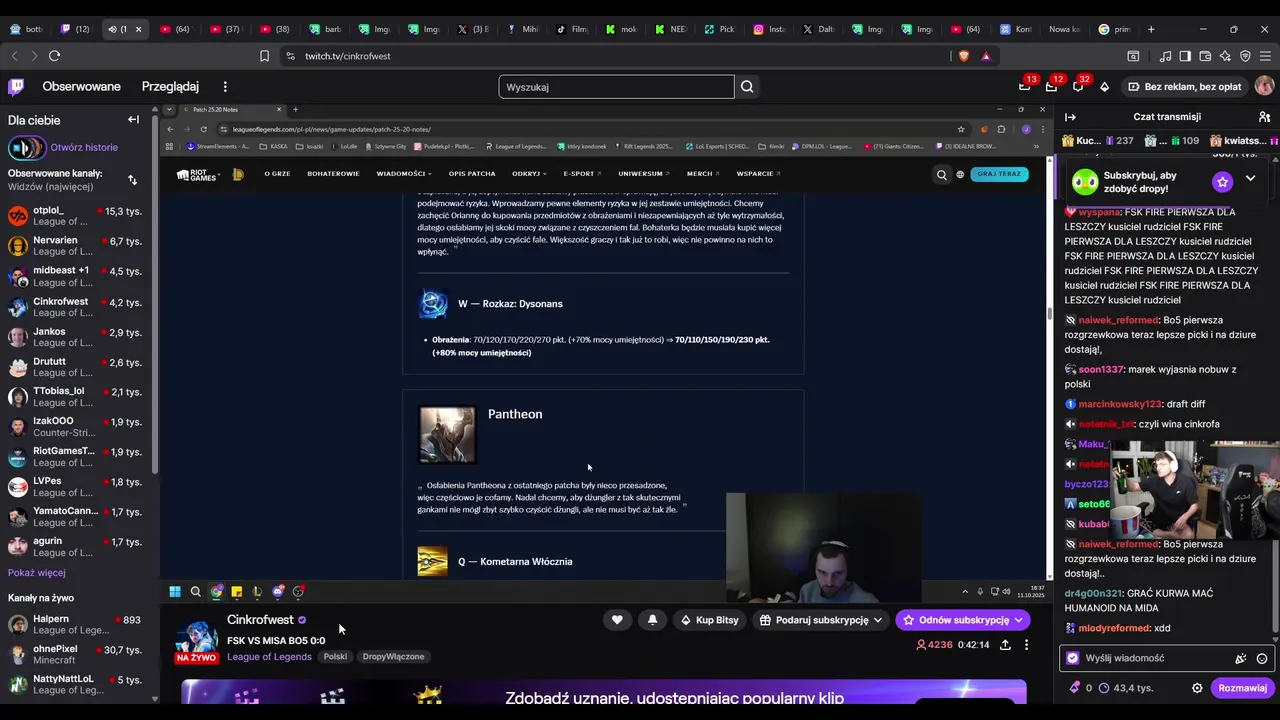Open the icon with 12 badge
The image size is (1280, 720).
[1051, 87]
